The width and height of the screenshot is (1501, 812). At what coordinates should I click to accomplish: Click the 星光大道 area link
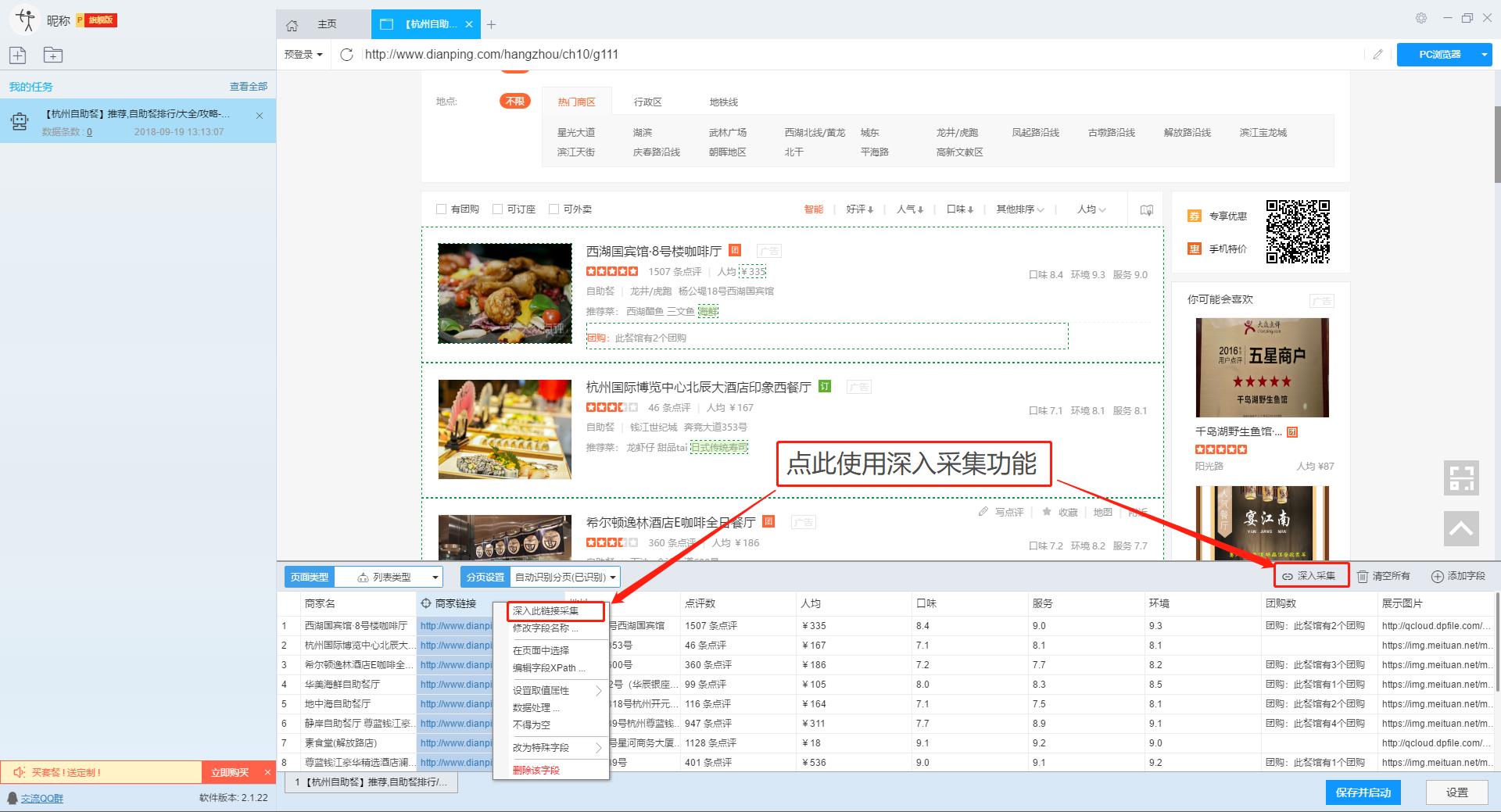(576, 133)
